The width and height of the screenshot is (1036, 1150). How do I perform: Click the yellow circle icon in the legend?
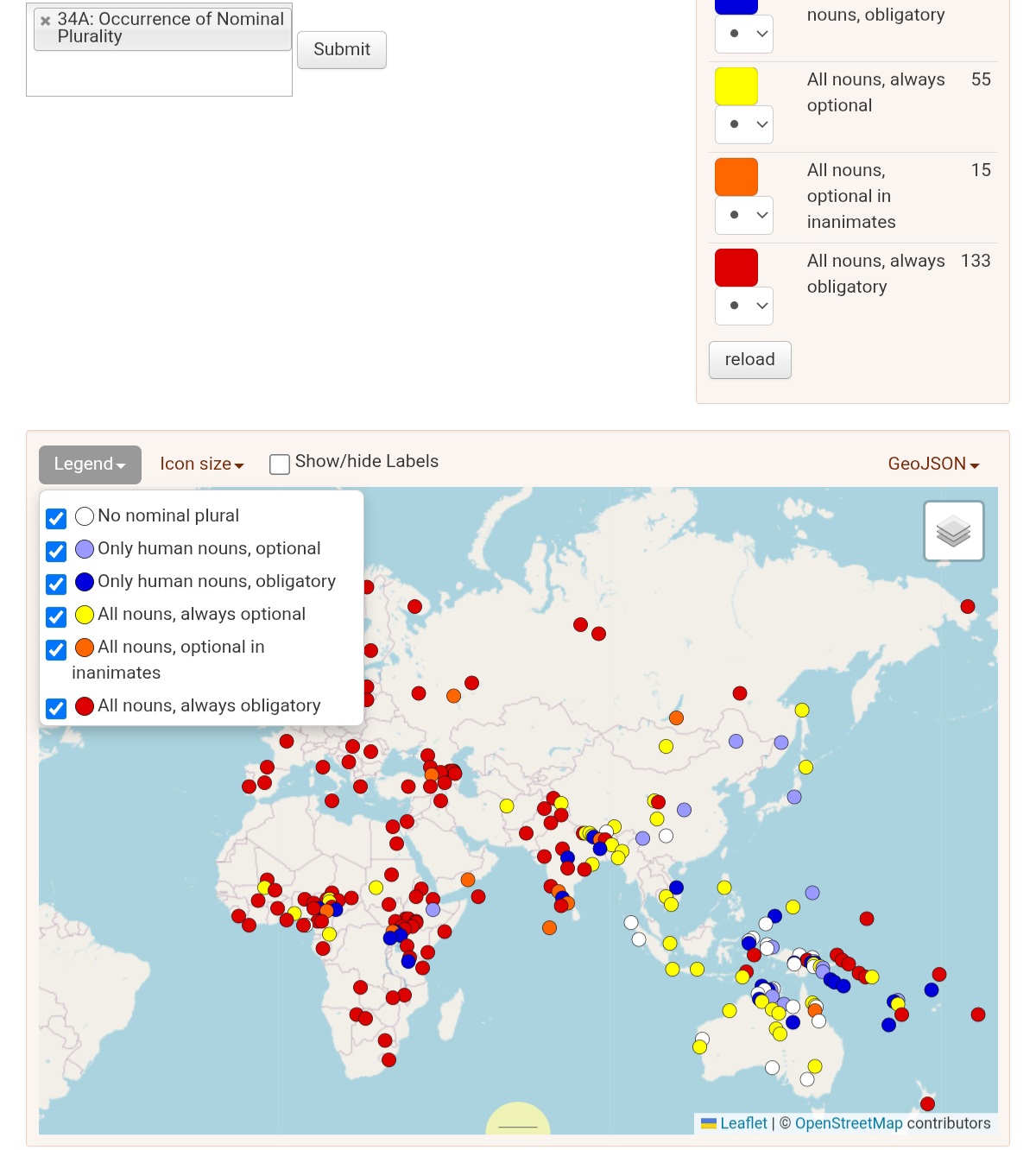pos(85,615)
